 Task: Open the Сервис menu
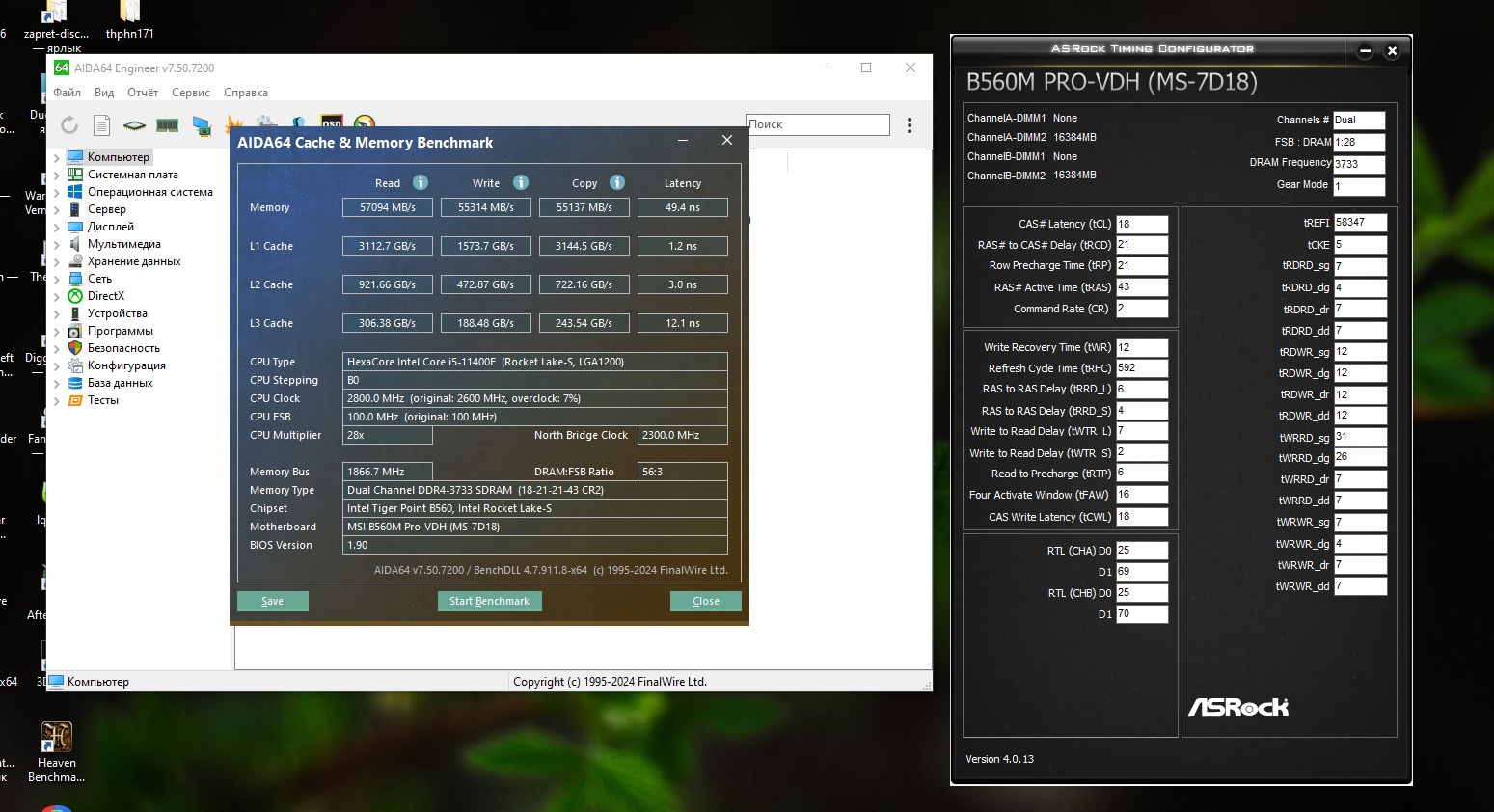(191, 93)
